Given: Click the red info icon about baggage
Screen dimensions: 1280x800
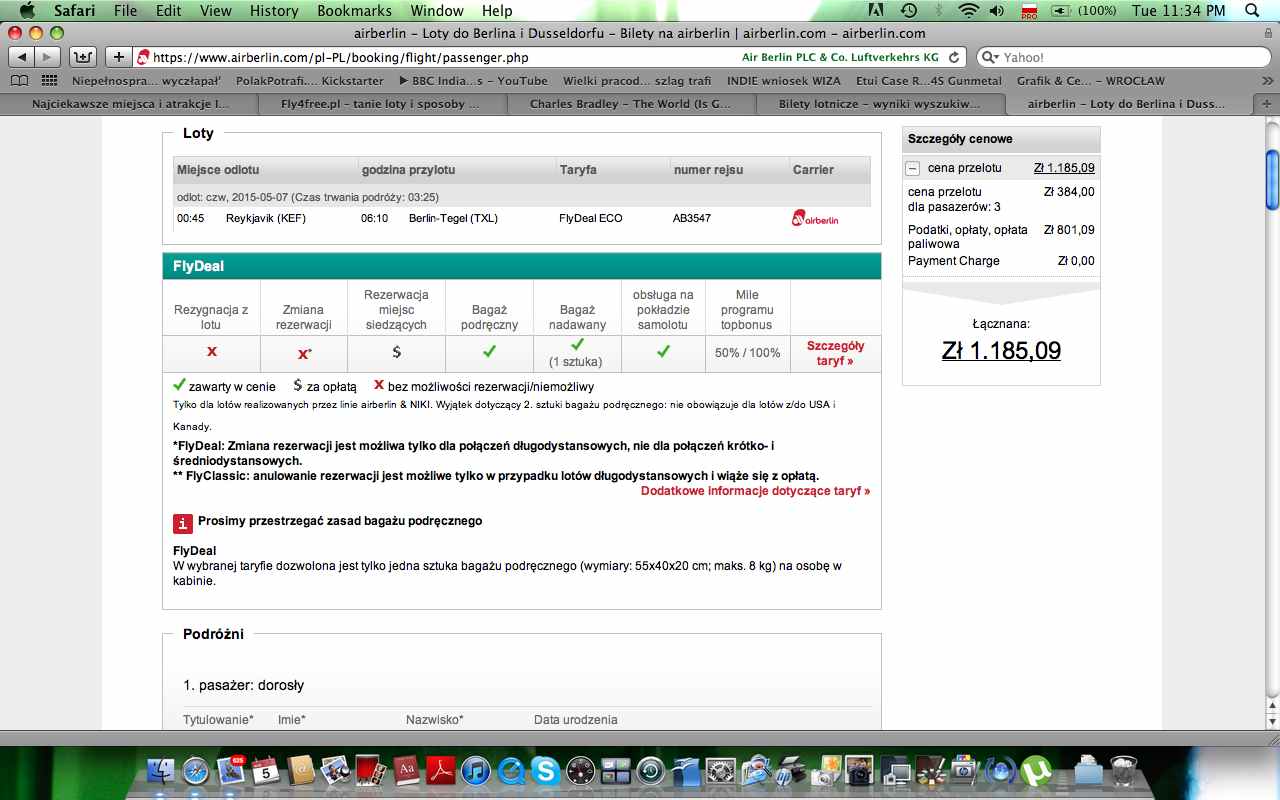Looking at the screenshot, I should point(182,523).
